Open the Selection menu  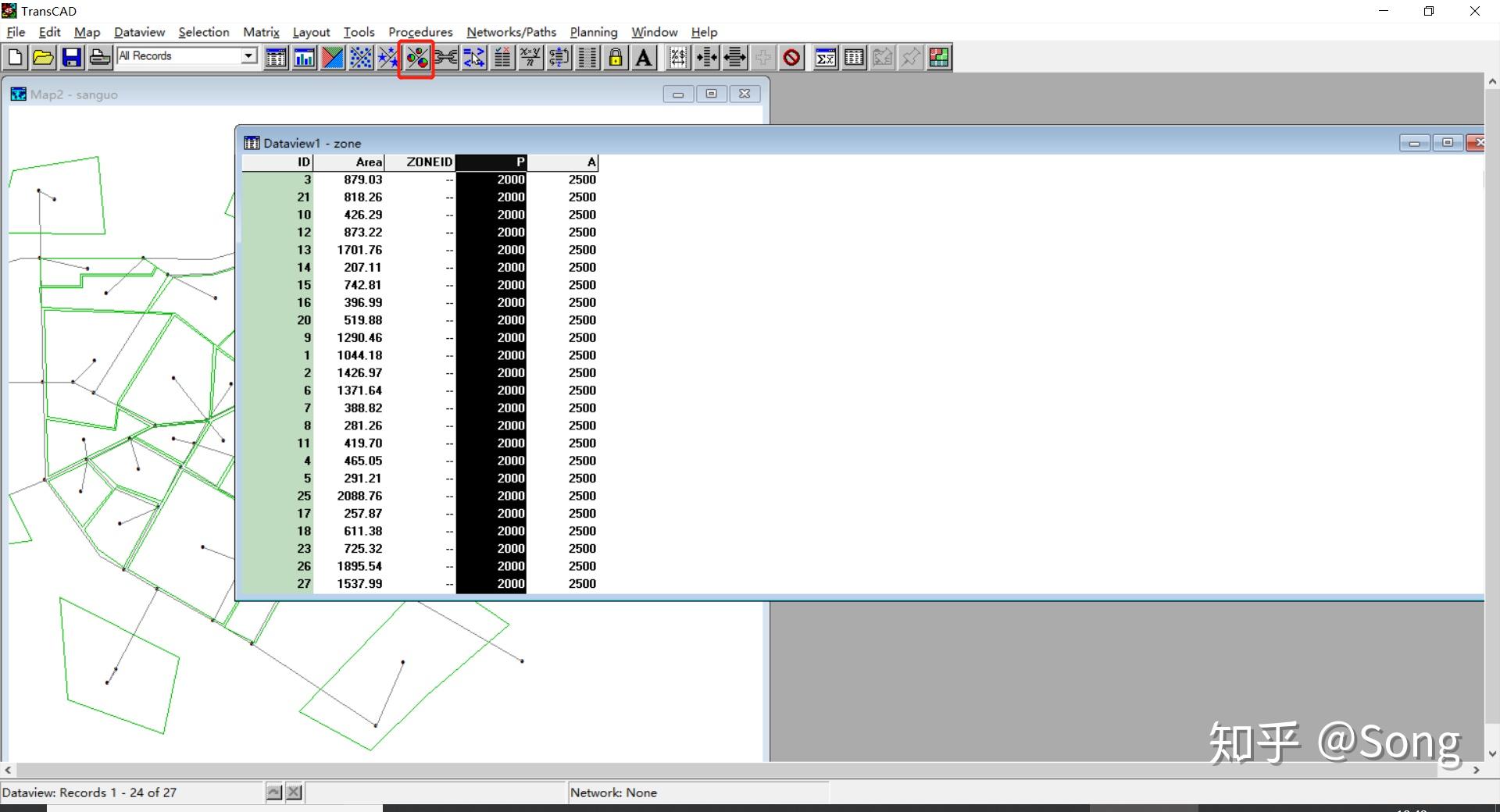[203, 32]
